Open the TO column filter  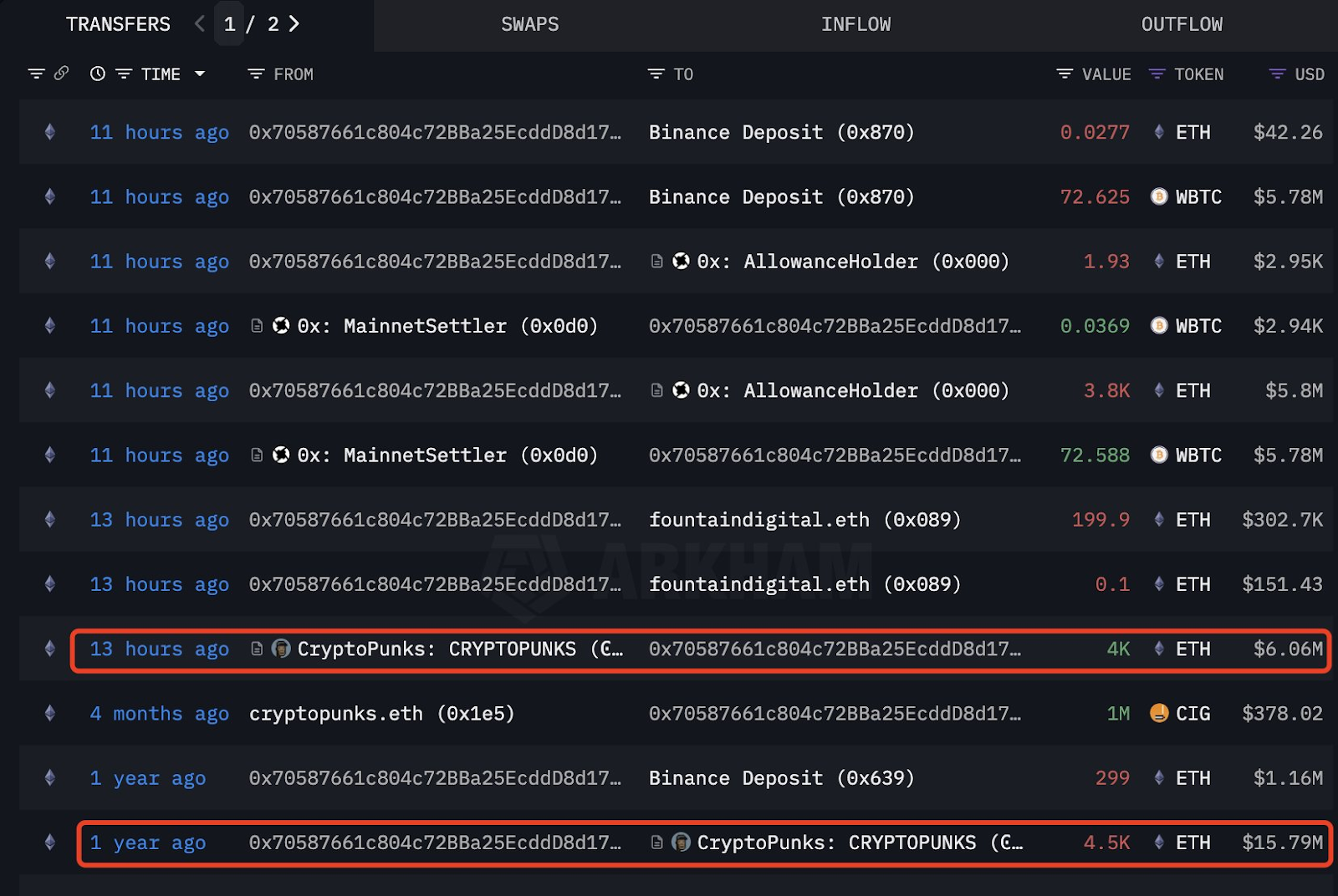click(656, 74)
